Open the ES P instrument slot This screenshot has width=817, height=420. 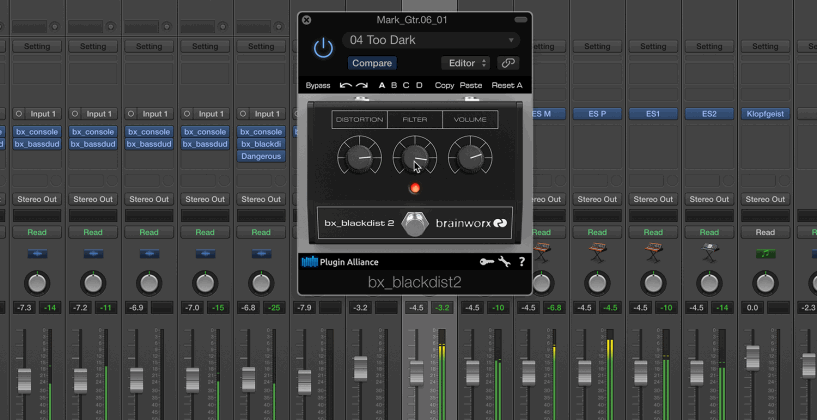tap(597, 114)
